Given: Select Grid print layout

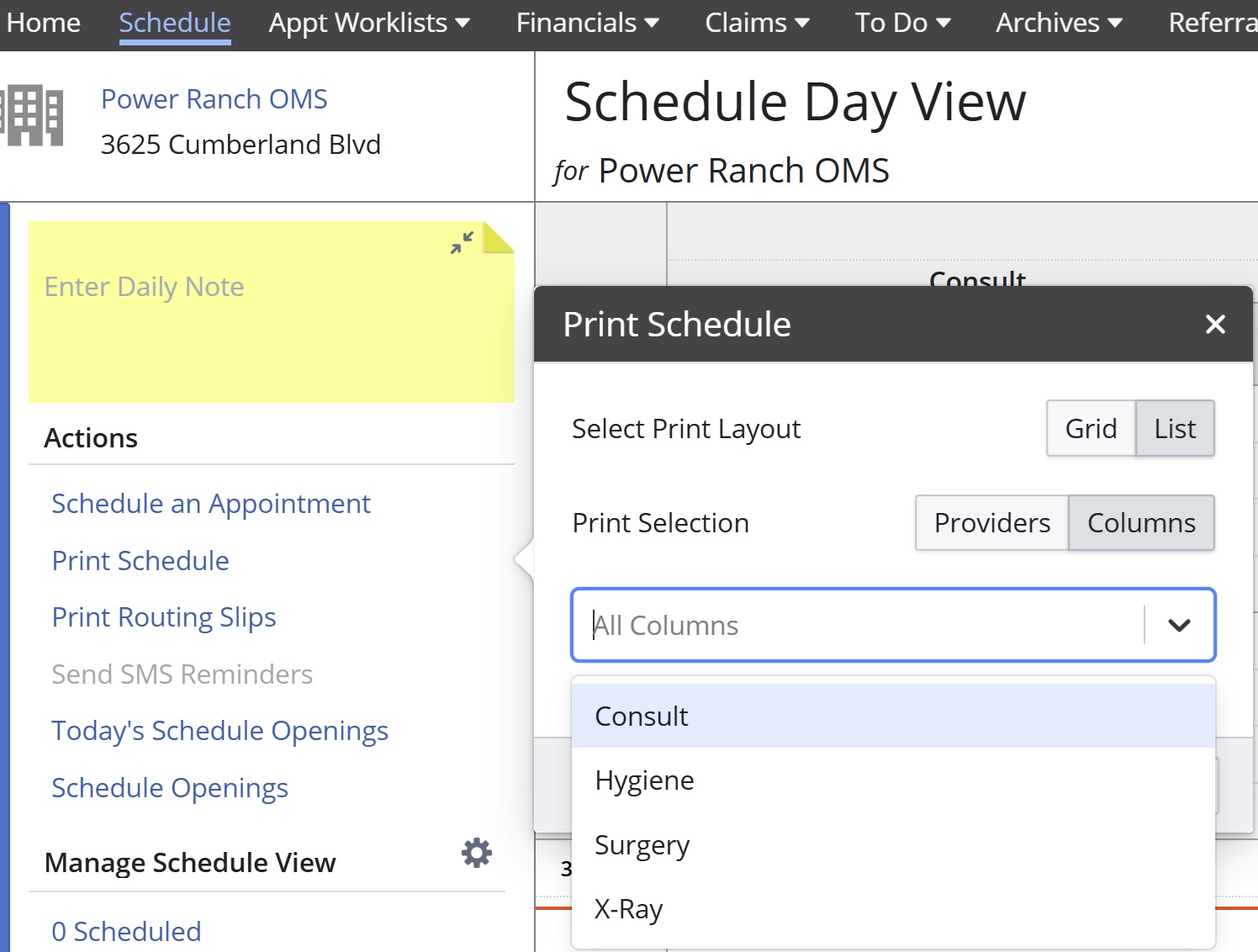Looking at the screenshot, I should click(1091, 428).
